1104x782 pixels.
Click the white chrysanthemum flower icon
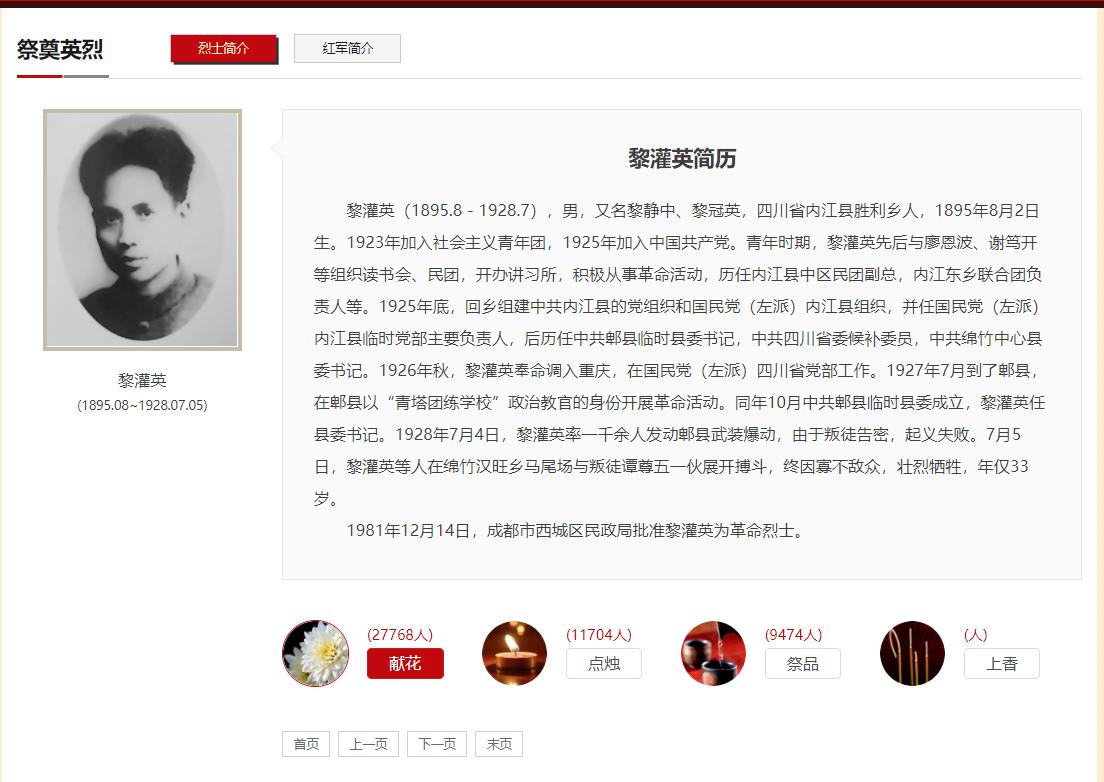click(x=315, y=653)
